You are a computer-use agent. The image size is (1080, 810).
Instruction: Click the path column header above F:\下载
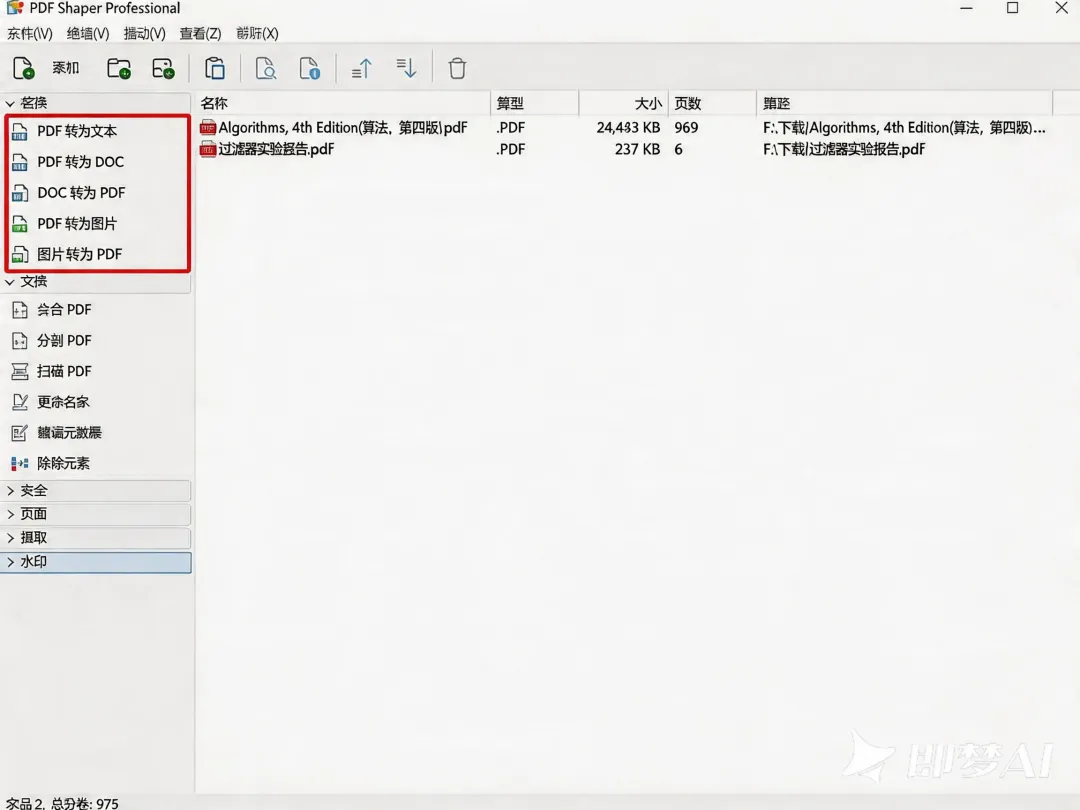pyautogui.click(x=904, y=103)
